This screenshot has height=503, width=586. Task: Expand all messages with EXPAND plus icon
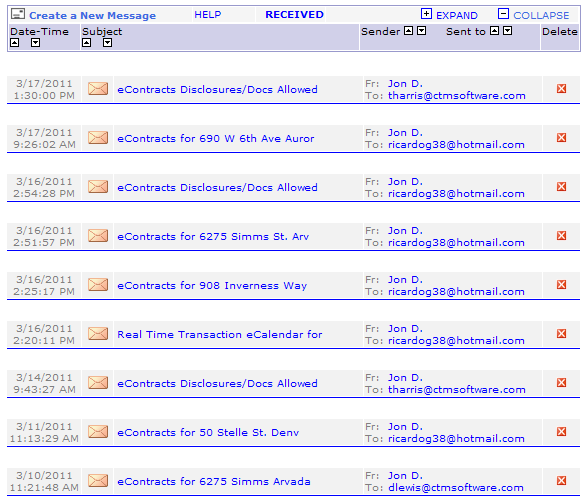(x=426, y=14)
